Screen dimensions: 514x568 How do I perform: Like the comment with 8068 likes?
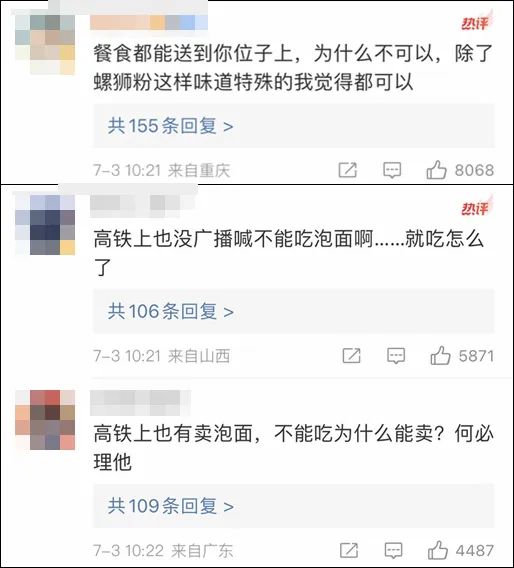[x=436, y=170]
